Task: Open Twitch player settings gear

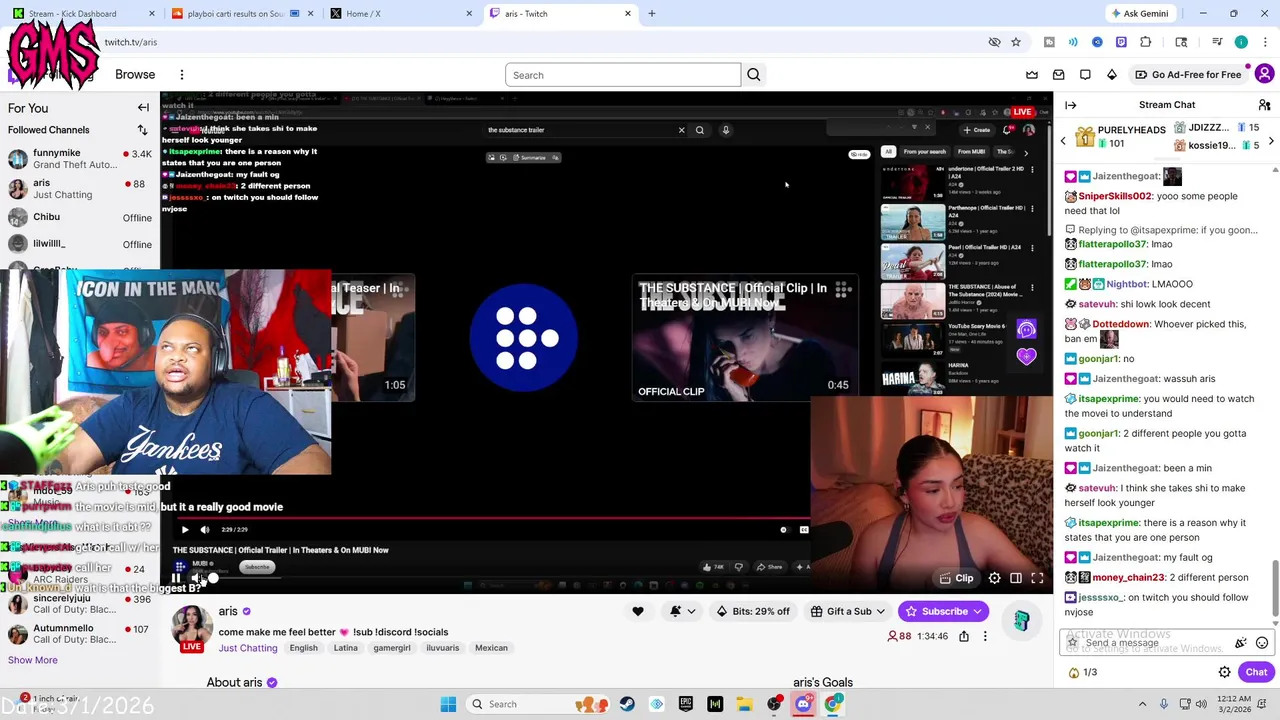Action: 994,578
